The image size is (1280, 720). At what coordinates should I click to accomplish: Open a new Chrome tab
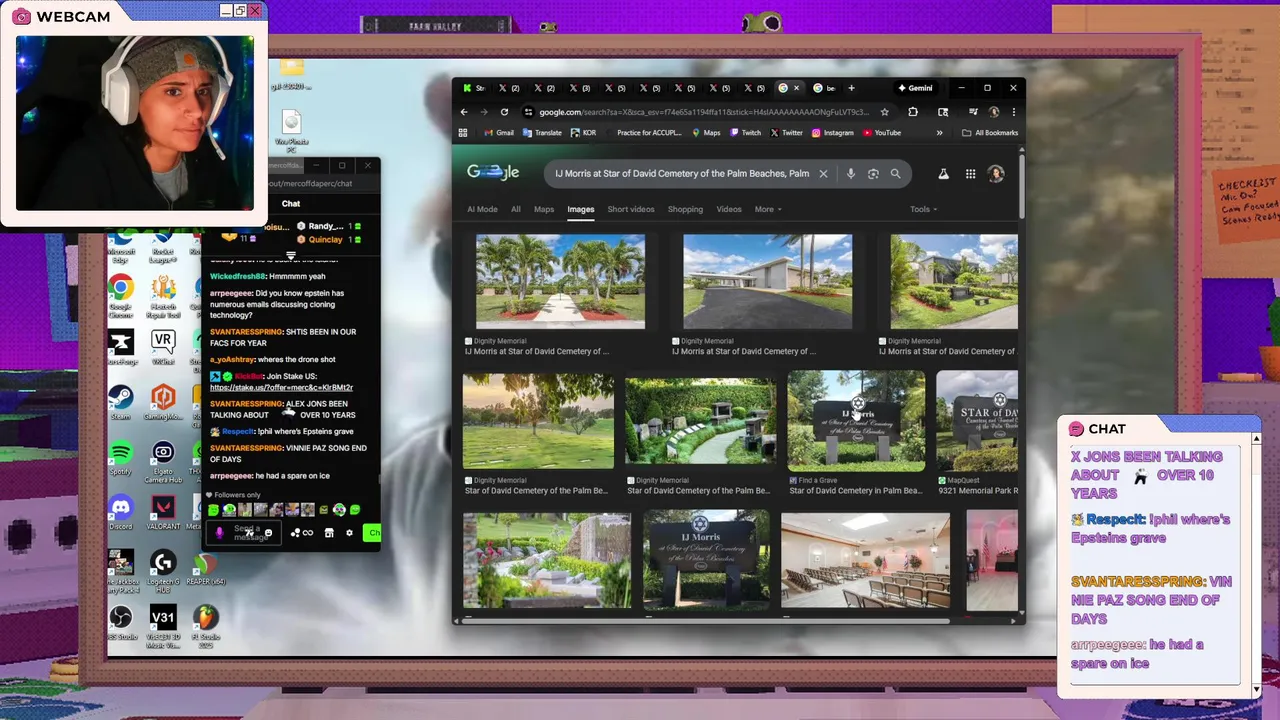851,88
